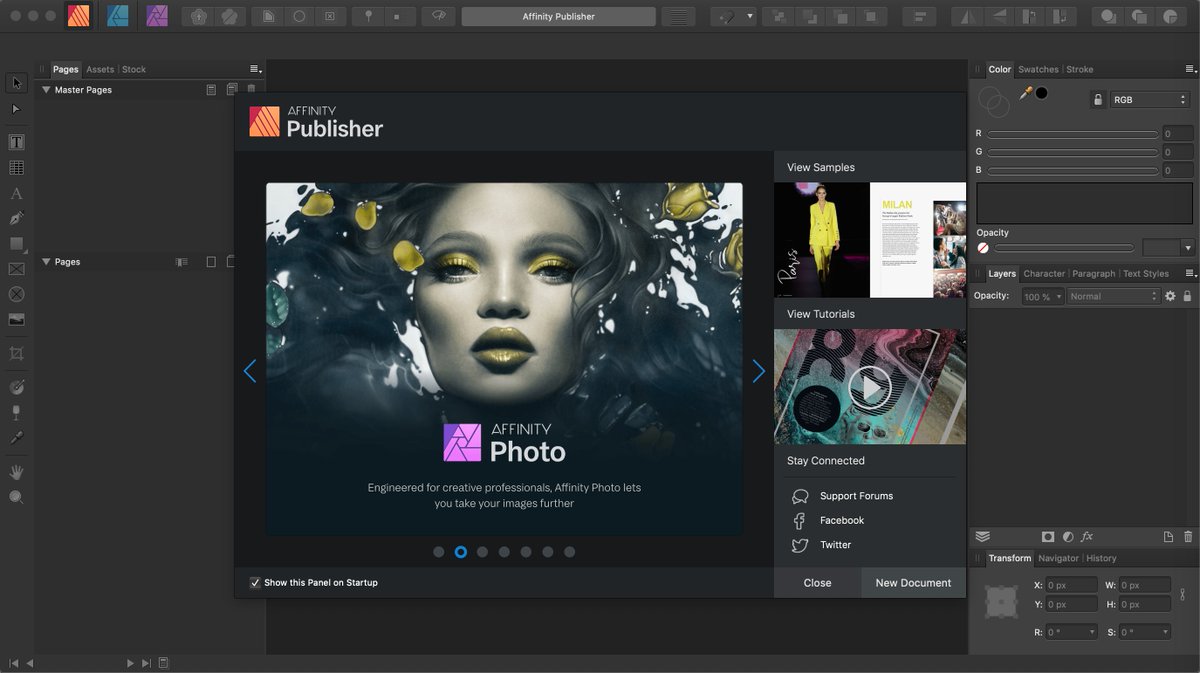The image size is (1200, 673).
Task: Open the RGB color model dropdown
Action: (x=1150, y=100)
